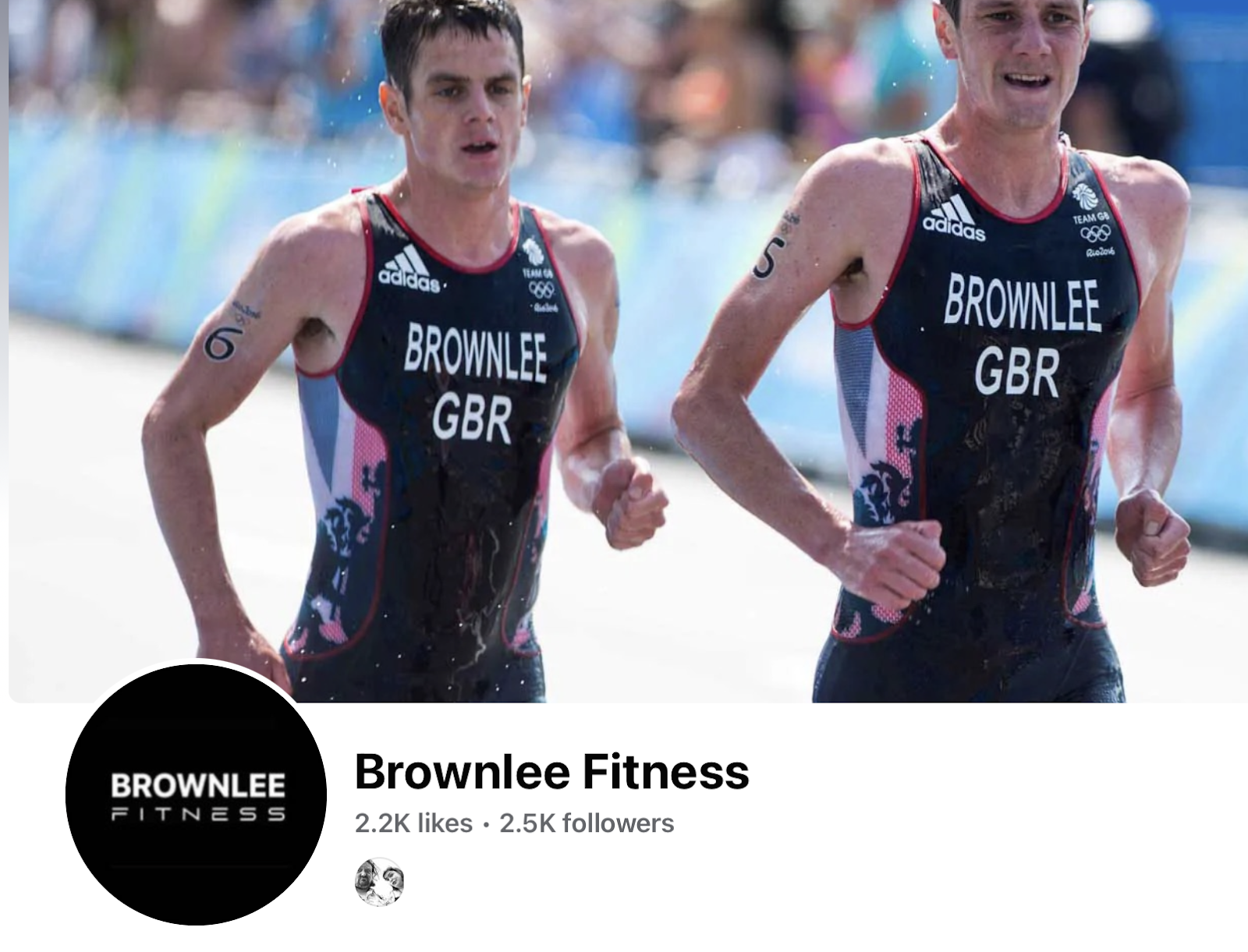The width and height of the screenshot is (1248, 952).
Task: Click the adidas logo on right runner's suit
Action: point(953,218)
